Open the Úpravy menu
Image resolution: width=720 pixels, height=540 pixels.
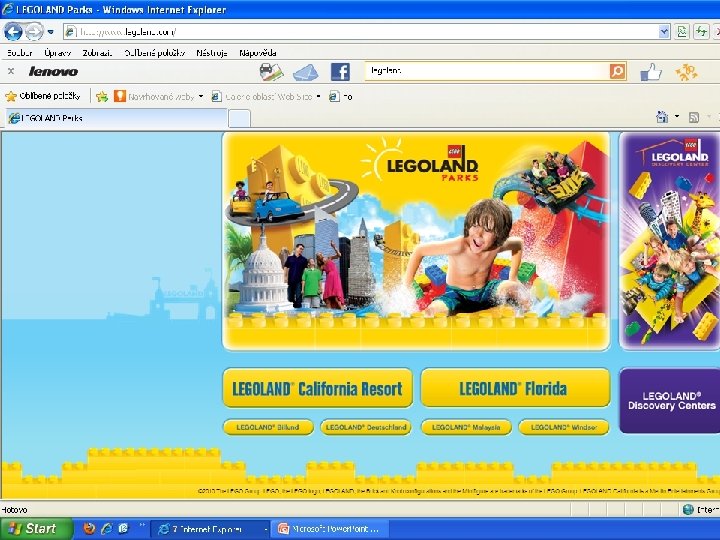[x=57, y=53]
